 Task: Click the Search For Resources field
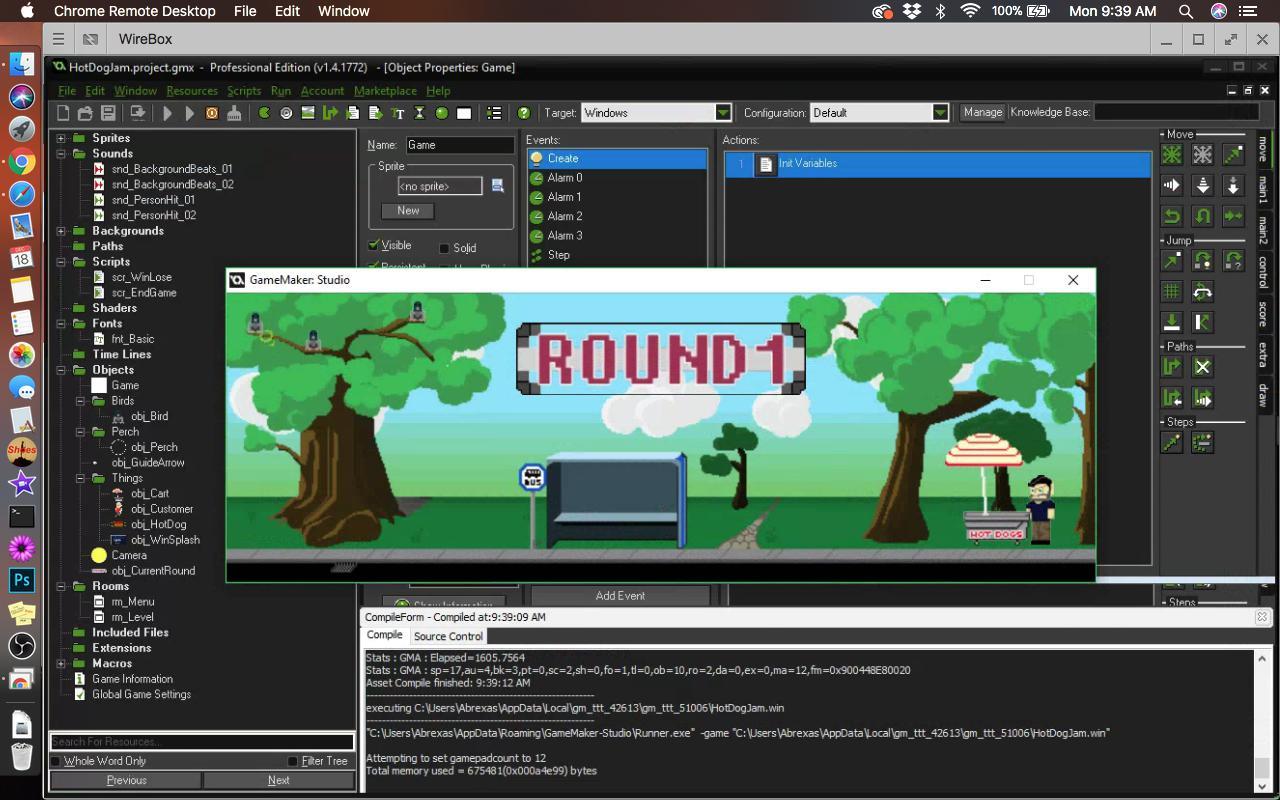[202, 742]
